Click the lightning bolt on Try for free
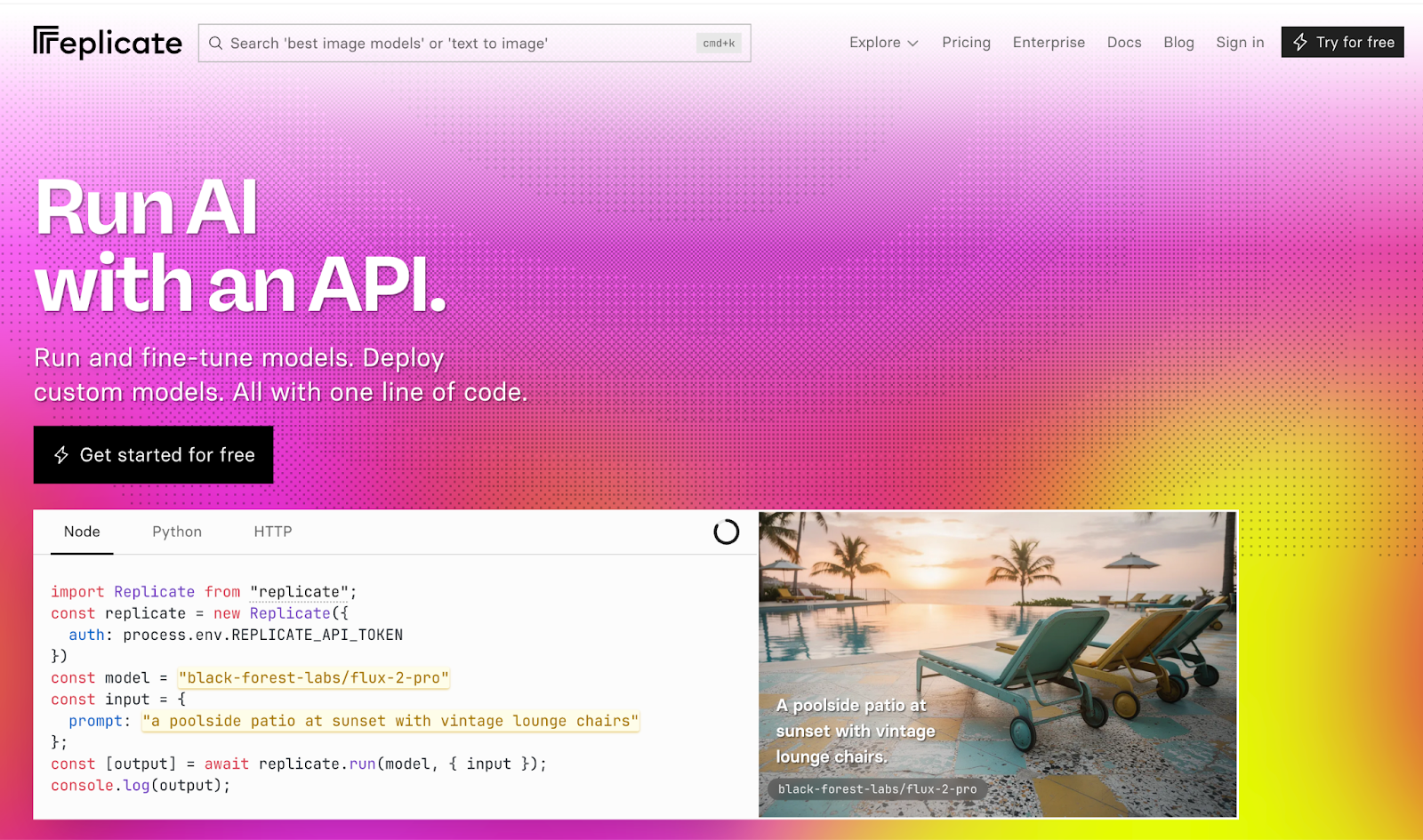 click(1300, 42)
